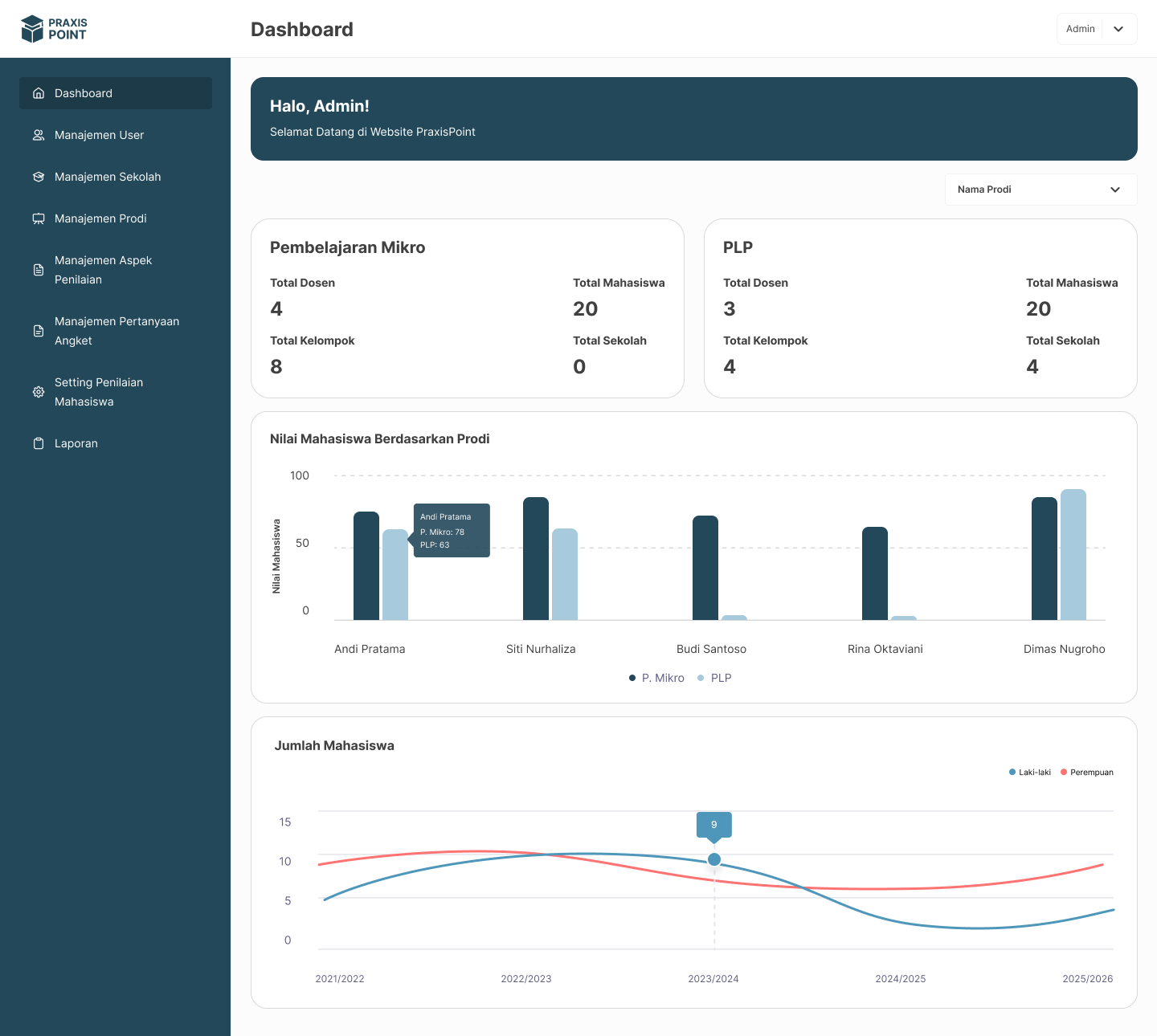Click the Manajemen Prodi board icon
This screenshot has width=1157, height=1036.
[x=39, y=218]
